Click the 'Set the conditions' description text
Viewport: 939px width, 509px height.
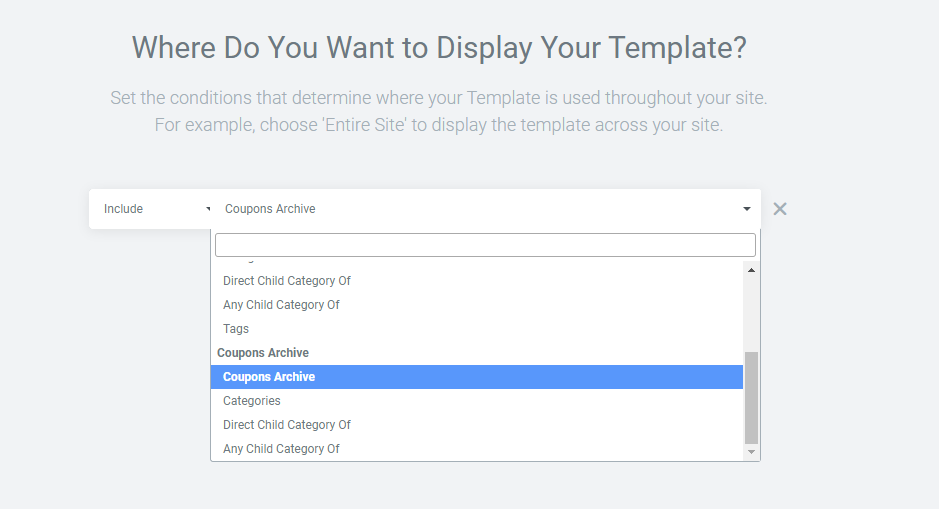pyautogui.click(x=439, y=111)
